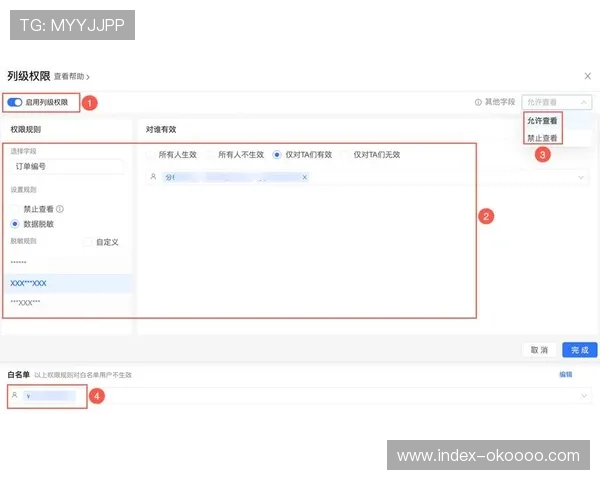This screenshot has width=600, height=480.
Task: Select the 所有人不生效 radio option
Action: pyautogui.click(x=210, y=155)
